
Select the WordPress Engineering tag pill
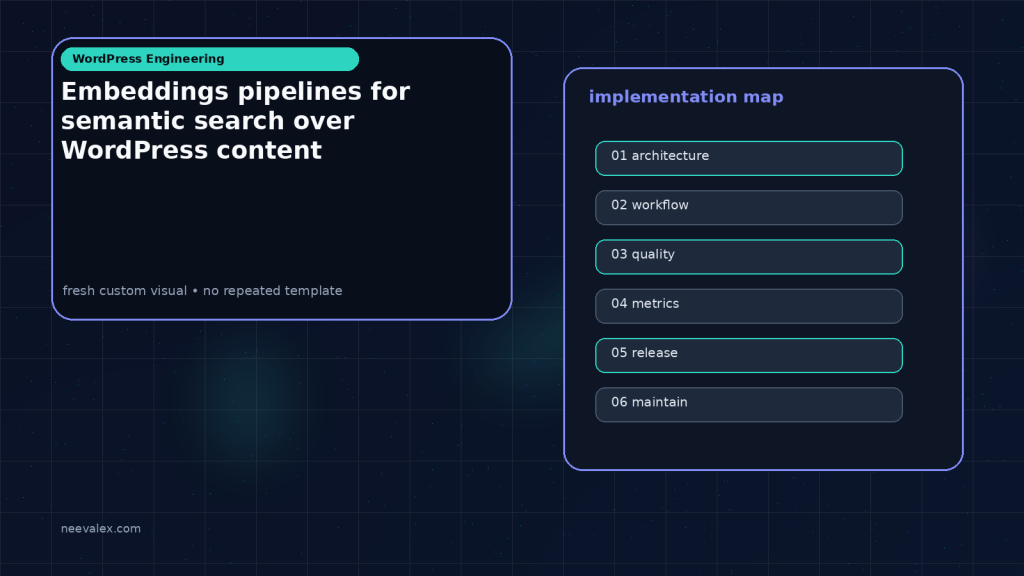click(x=210, y=59)
